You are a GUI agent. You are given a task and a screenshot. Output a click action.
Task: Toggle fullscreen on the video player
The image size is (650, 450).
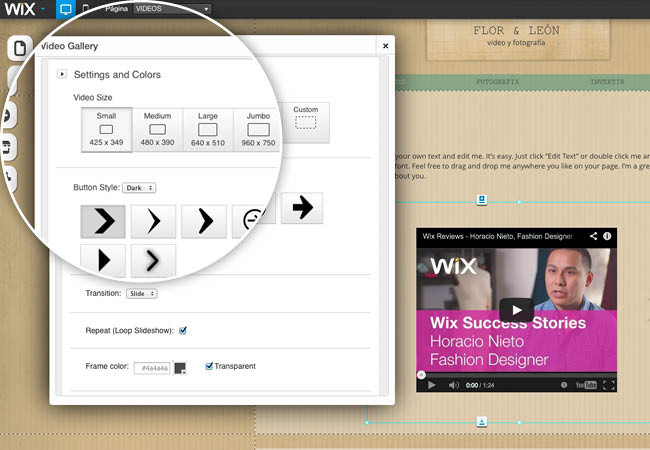tap(609, 385)
